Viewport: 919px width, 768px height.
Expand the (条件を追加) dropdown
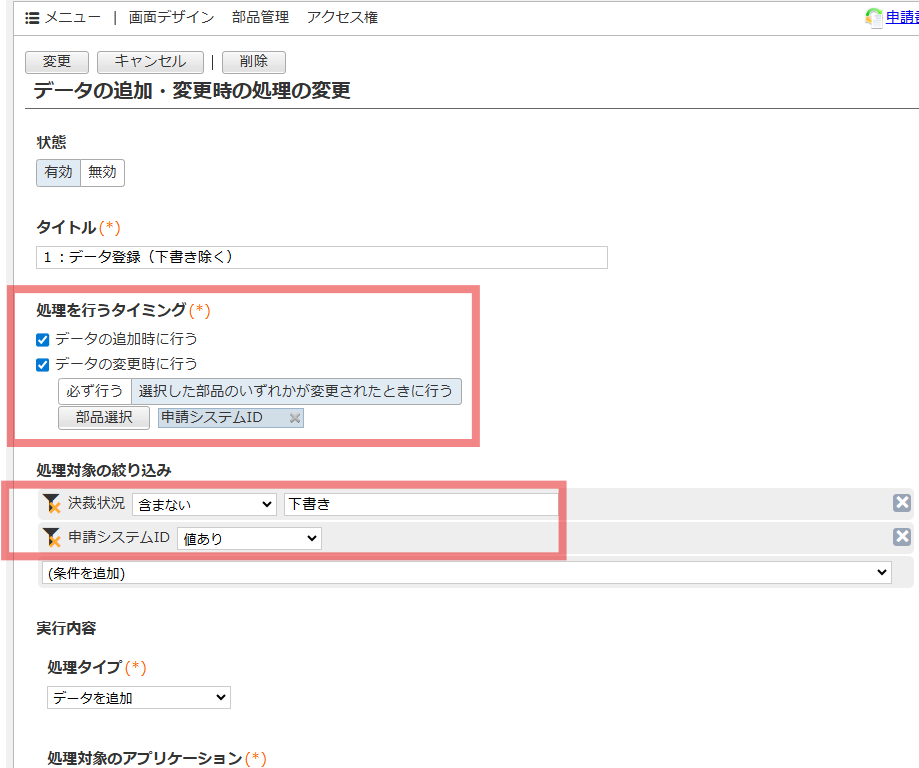[x=466, y=573]
